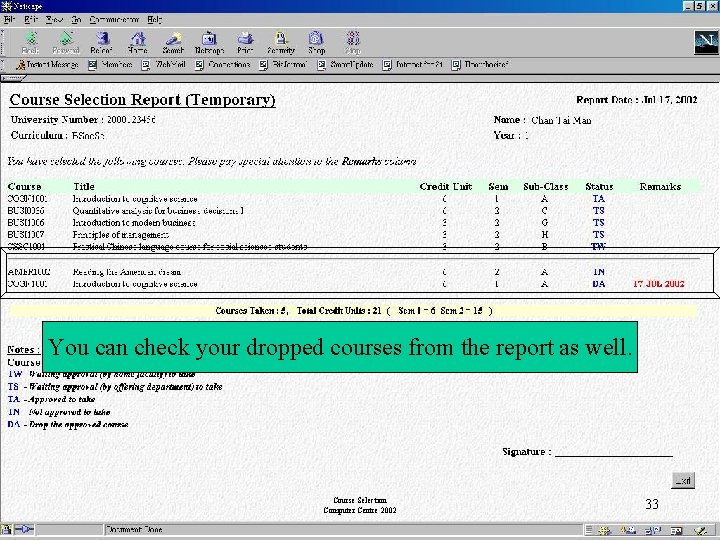
Task: Open the Security info icon
Action: [x=281, y=43]
